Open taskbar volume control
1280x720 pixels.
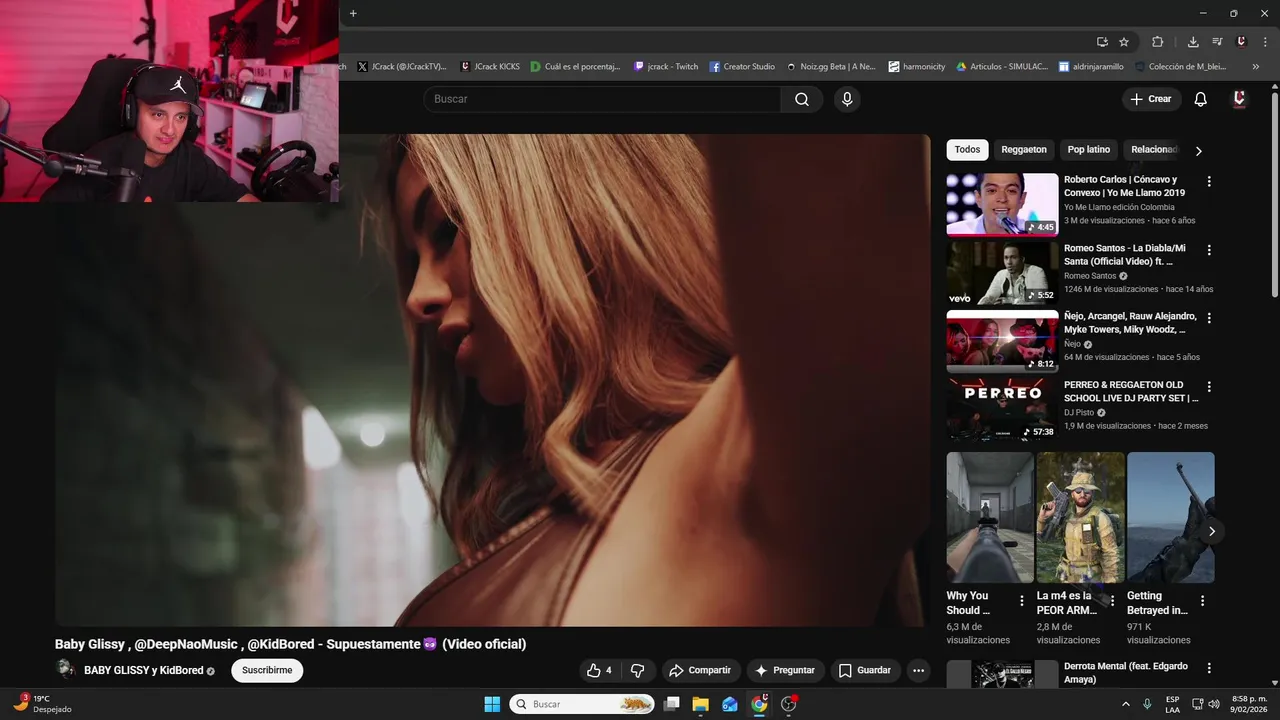pos(1212,704)
